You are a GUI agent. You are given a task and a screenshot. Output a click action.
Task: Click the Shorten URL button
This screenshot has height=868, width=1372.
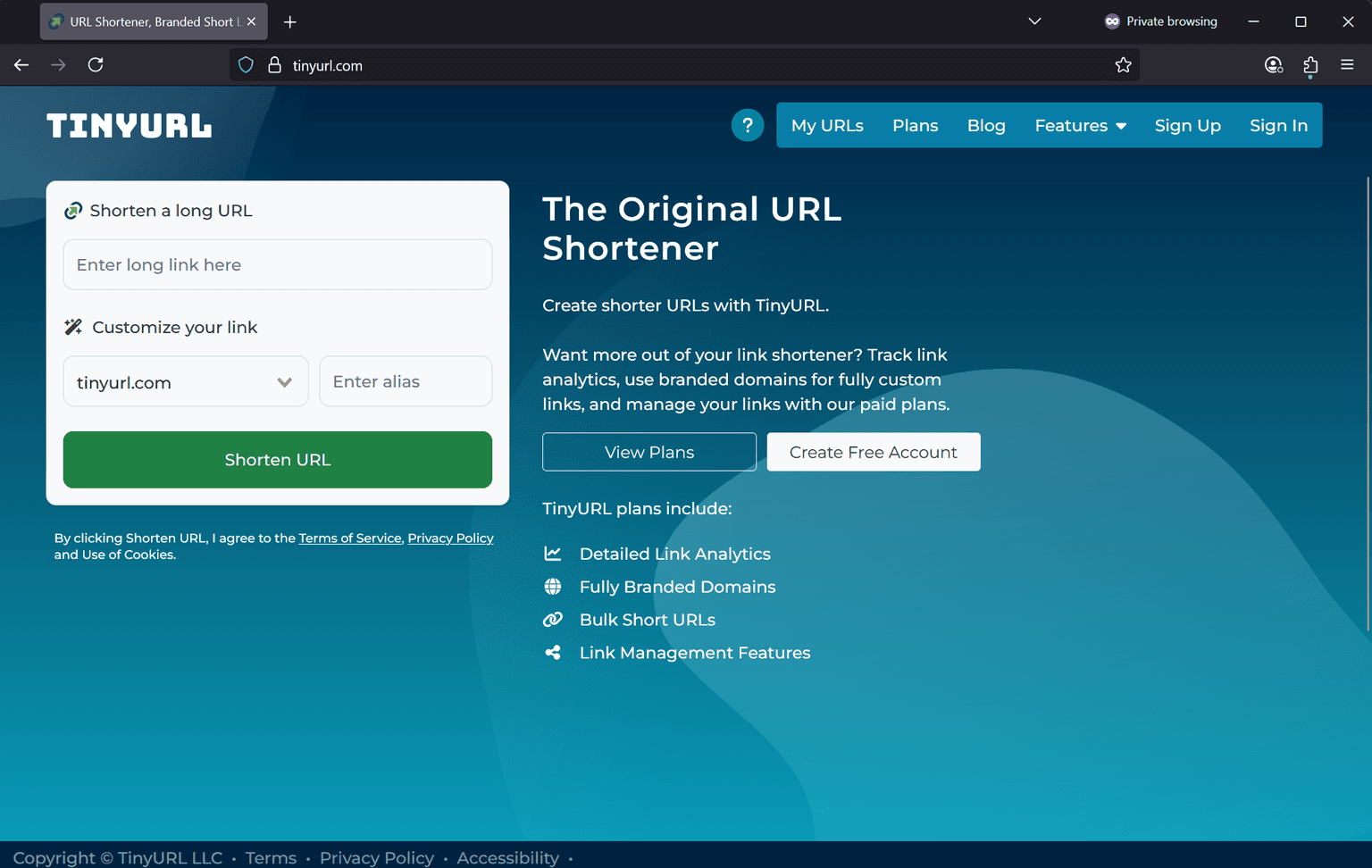277,459
